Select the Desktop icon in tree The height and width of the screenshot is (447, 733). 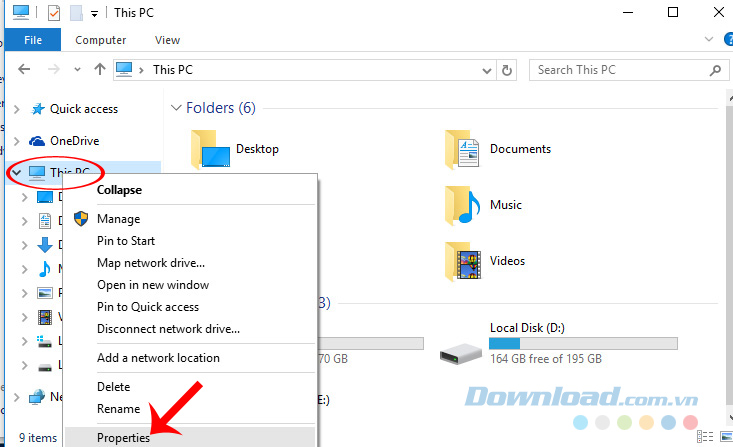tap(45, 197)
